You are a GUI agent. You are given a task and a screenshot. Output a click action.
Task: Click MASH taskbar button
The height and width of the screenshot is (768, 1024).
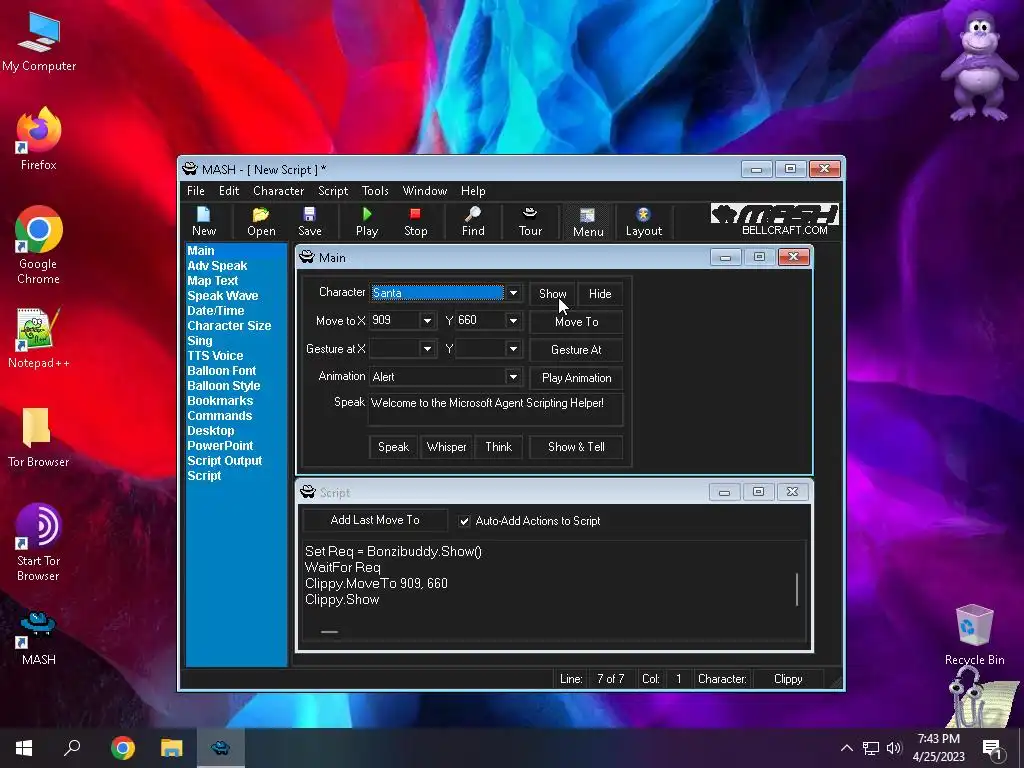pos(221,748)
